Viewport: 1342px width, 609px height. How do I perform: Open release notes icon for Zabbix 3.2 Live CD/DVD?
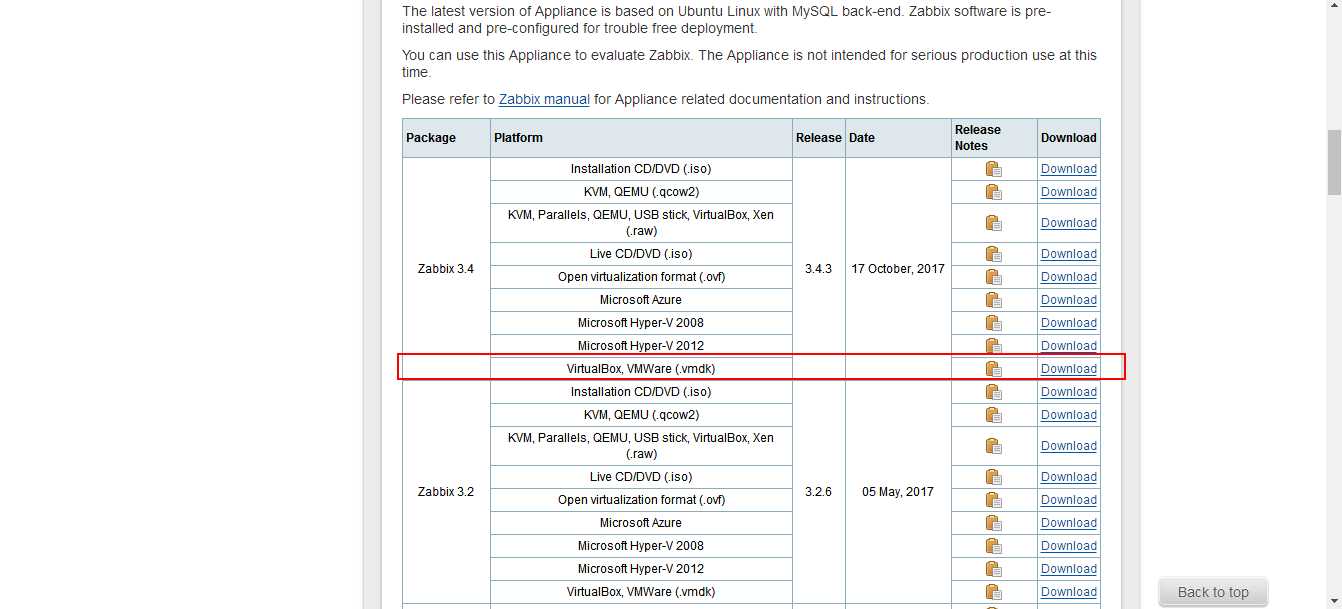[993, 477]
